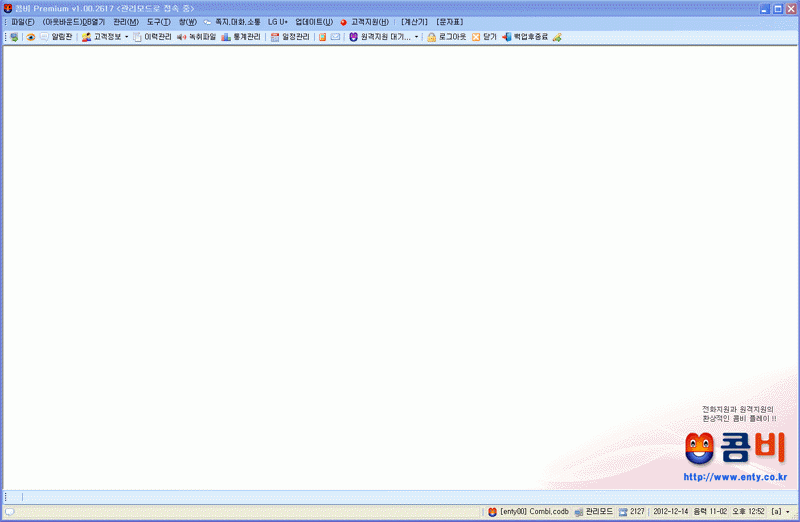Click the 고객정보 people icon
Screen dimensions: 800x522
coord(86,37)
